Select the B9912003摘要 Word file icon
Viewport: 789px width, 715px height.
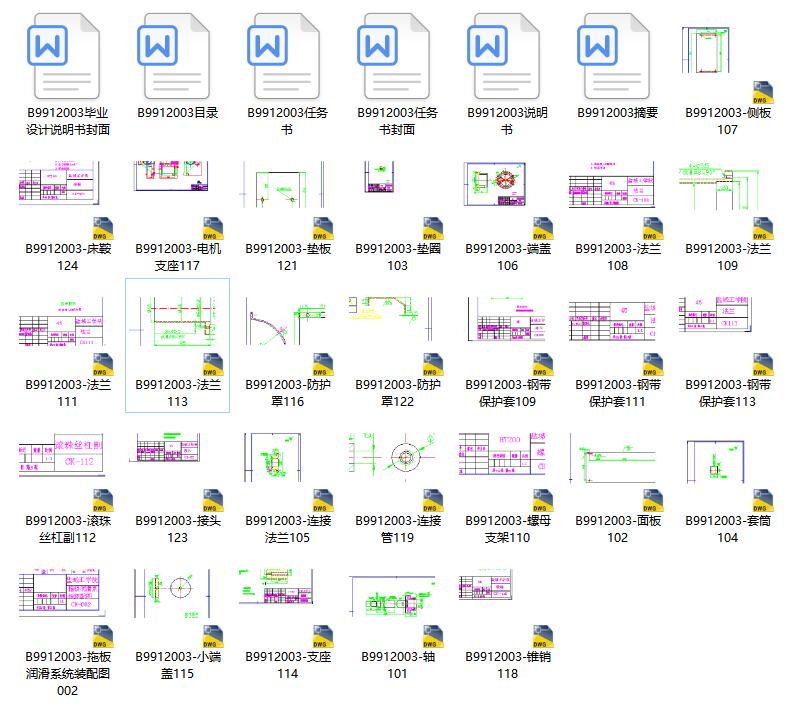[614, 56]
